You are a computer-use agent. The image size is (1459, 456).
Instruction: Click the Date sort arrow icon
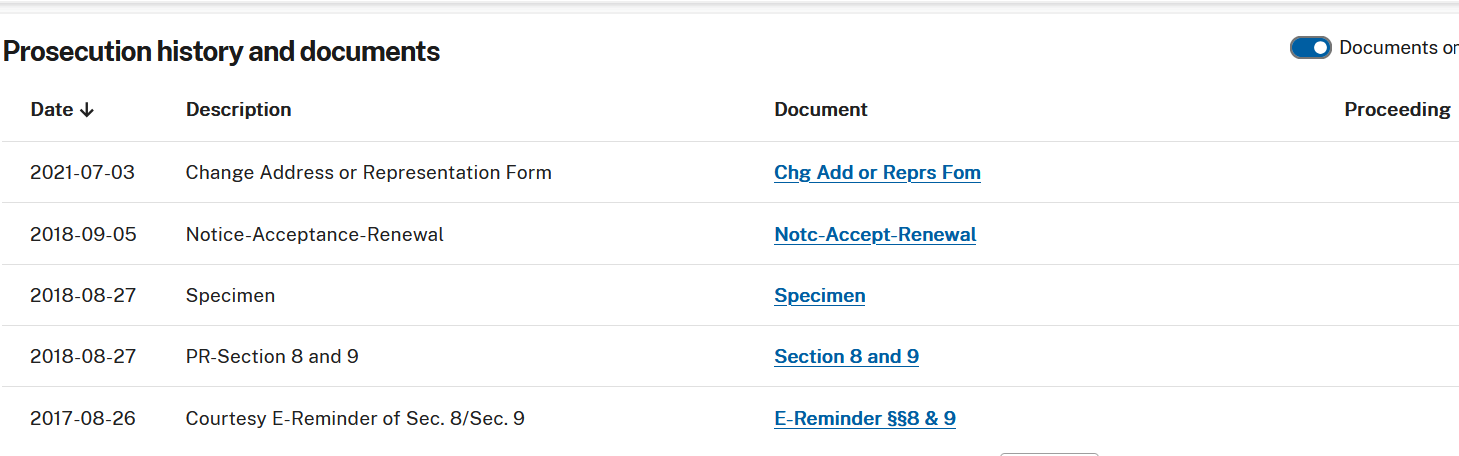[87, 110]
